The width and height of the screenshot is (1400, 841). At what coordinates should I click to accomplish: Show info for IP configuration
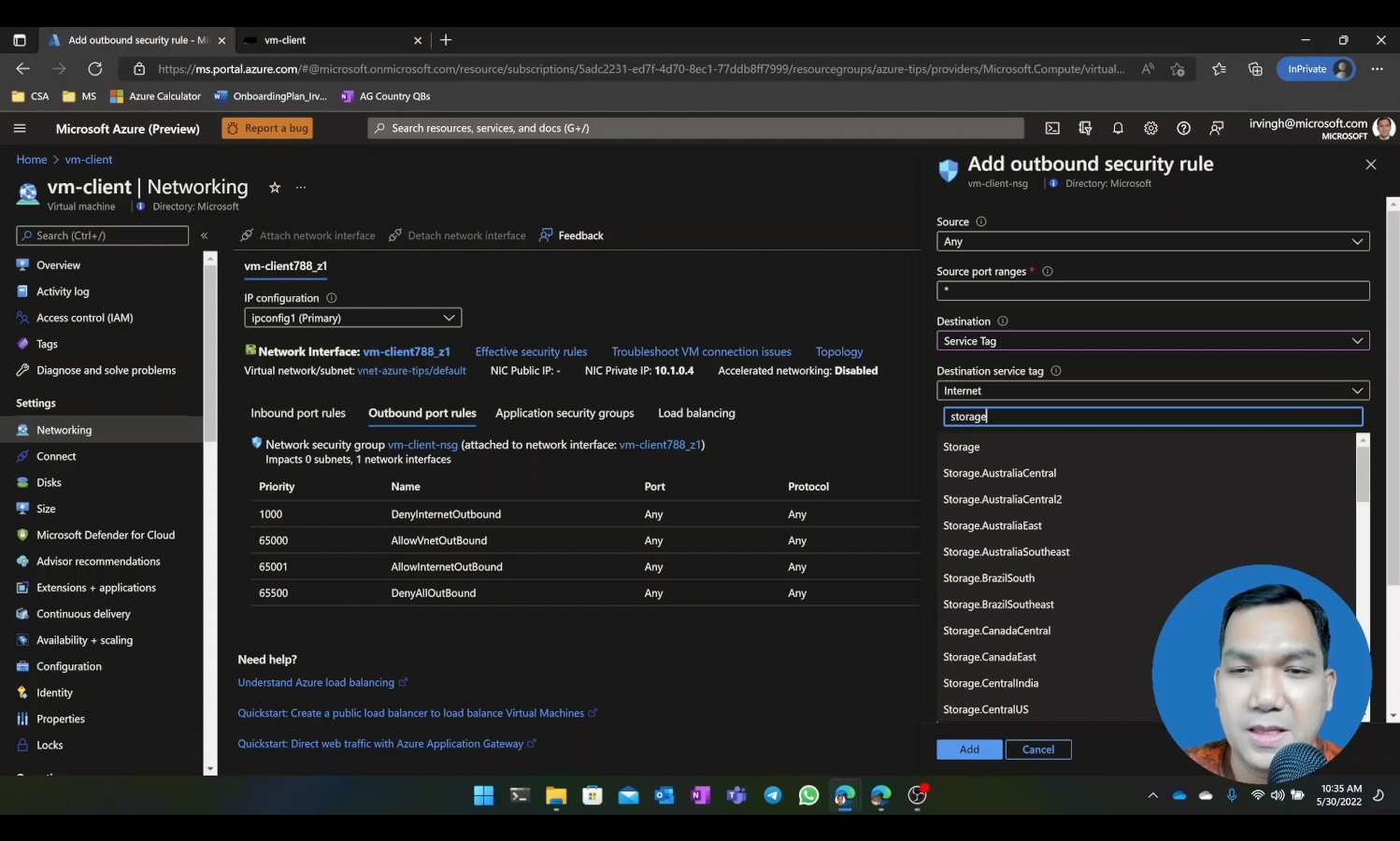pos(331,298)
